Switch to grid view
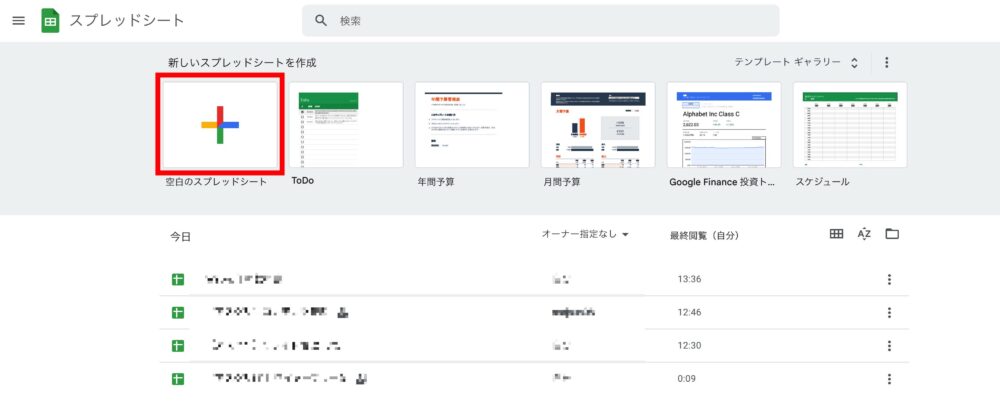 (x=836, y=234)
